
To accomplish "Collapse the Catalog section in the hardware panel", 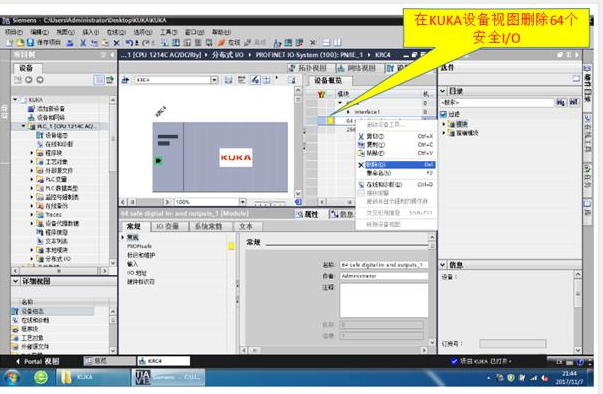I will 443,91.
